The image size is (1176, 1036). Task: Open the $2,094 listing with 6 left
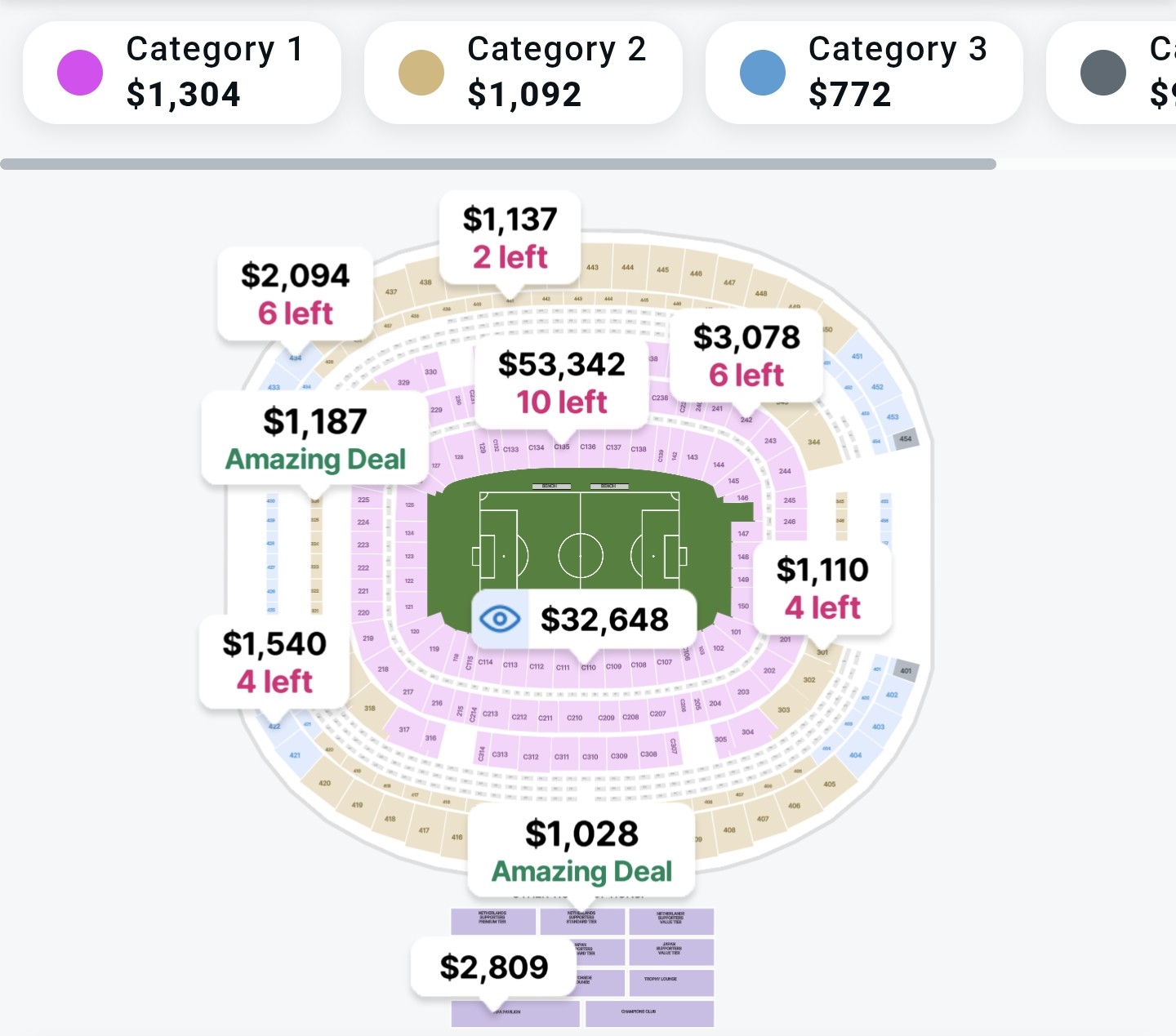295,294
